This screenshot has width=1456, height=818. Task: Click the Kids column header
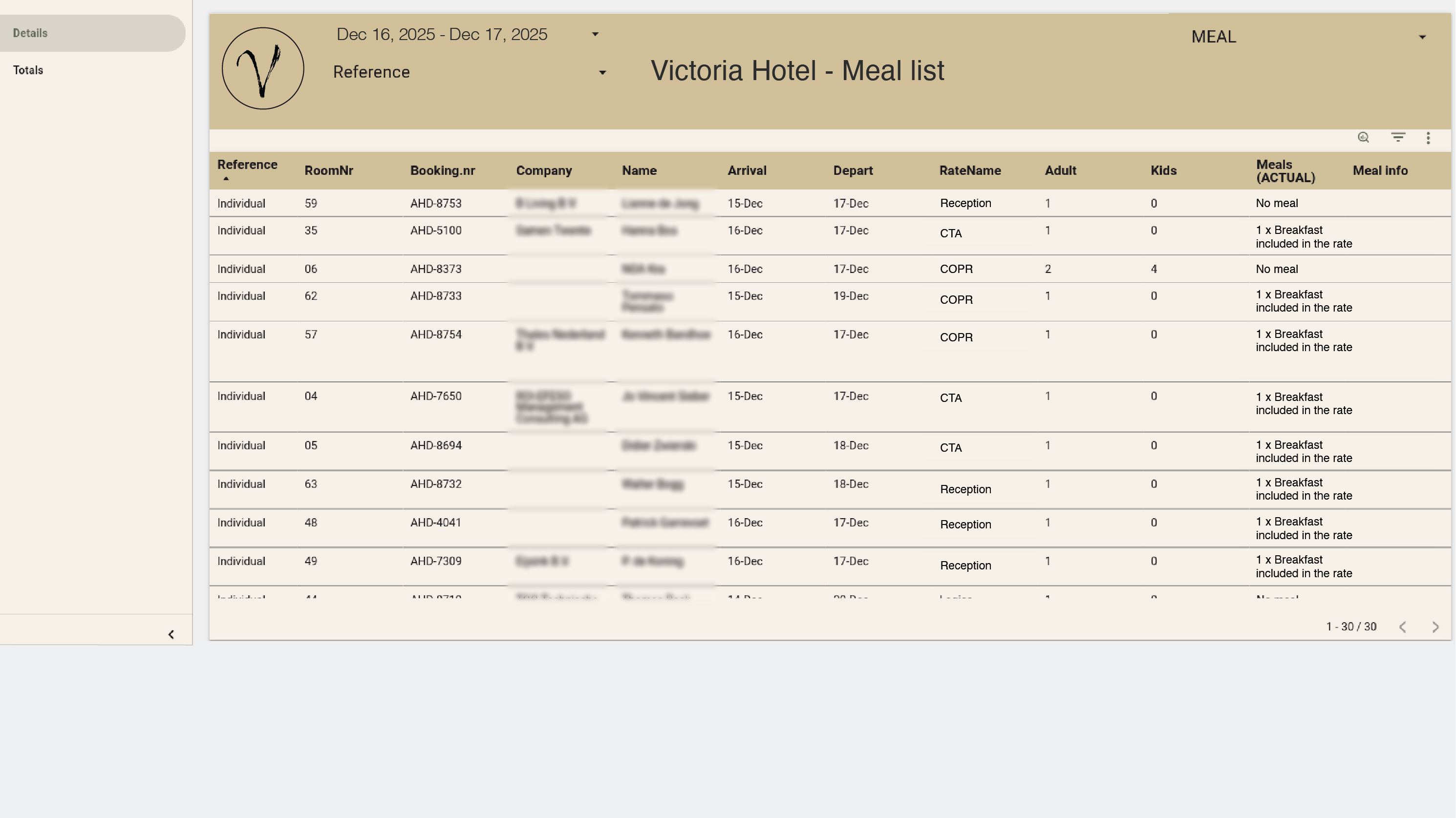[1163, 170]
